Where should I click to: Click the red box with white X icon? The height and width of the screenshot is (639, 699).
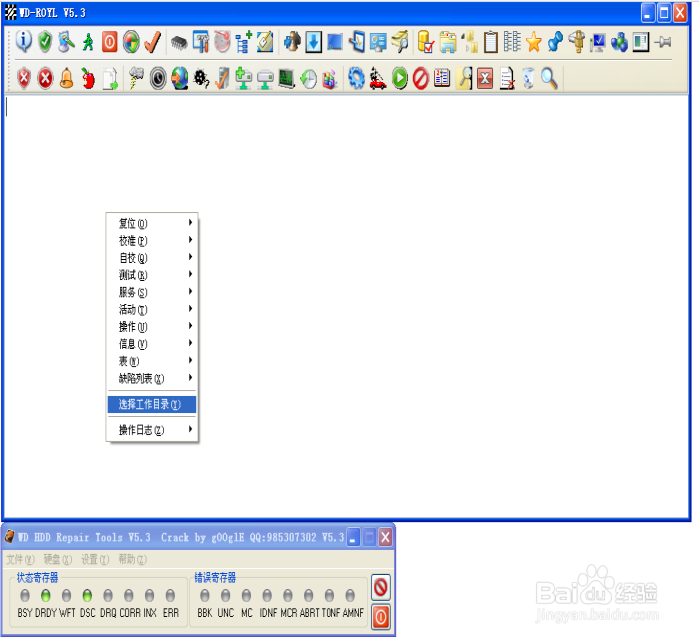(x=485, y=78)
